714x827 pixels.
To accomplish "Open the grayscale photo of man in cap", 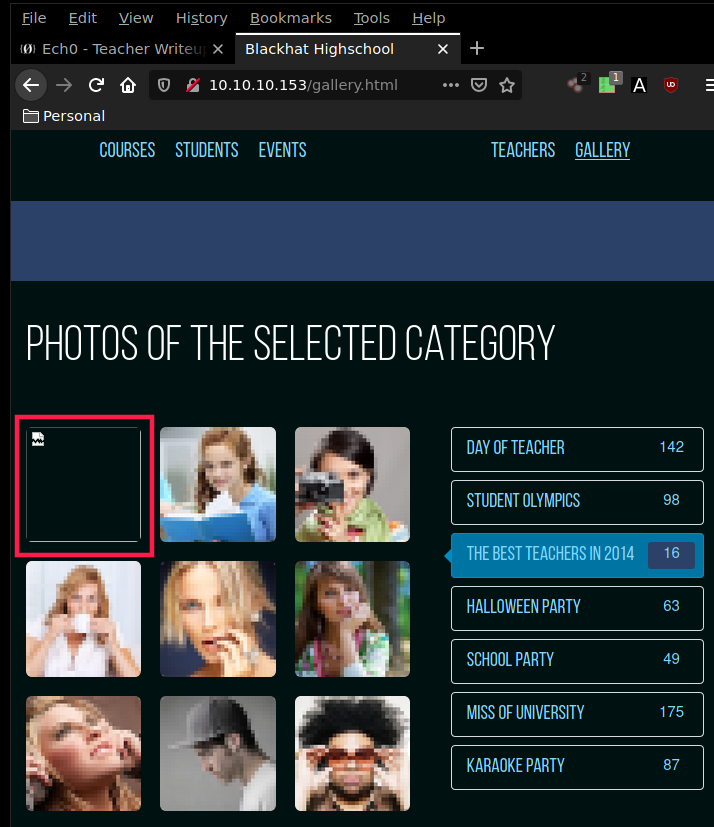I will pyautogui.click(x=218, y=753).
